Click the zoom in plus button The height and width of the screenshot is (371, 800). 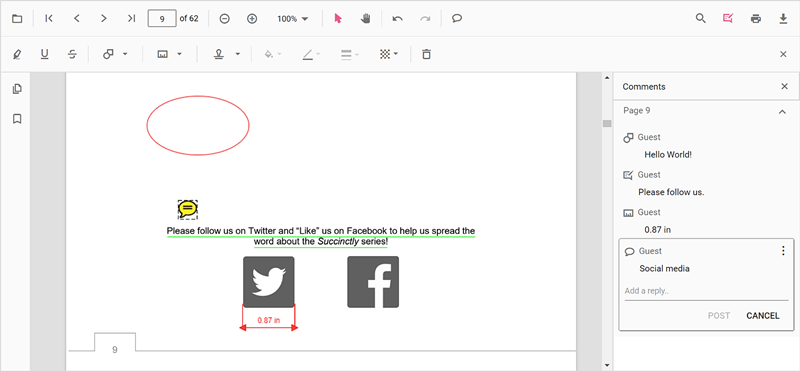click(x=252, y=19)
